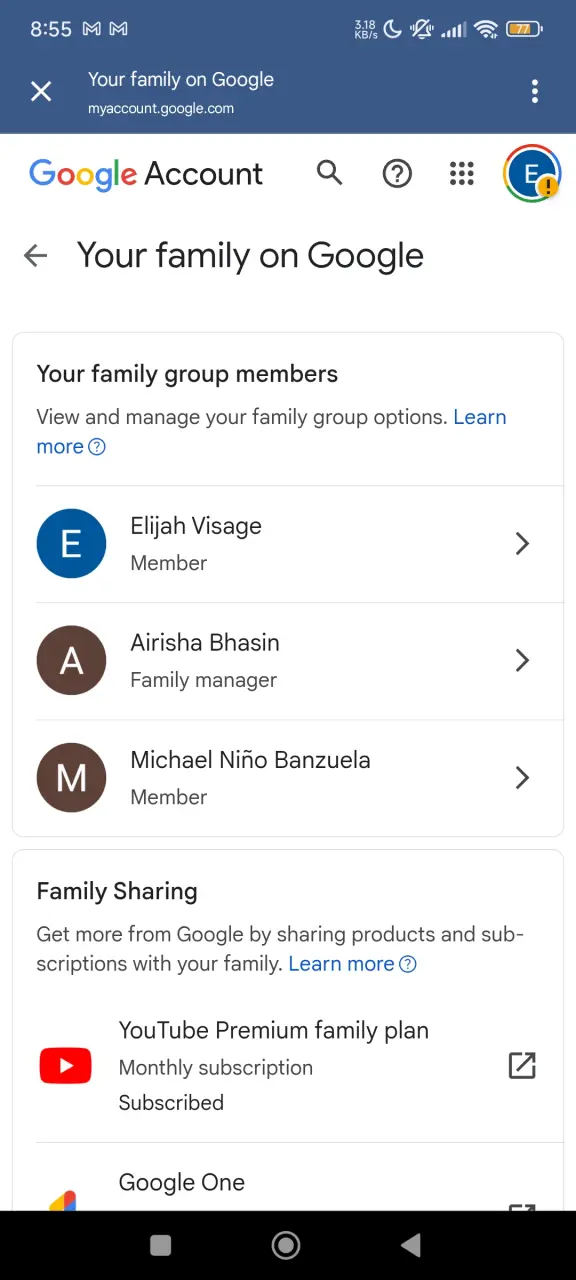Tap the red YouTube logo icon
Screen dimensions: 576x1280
[x=65, y=1066]
